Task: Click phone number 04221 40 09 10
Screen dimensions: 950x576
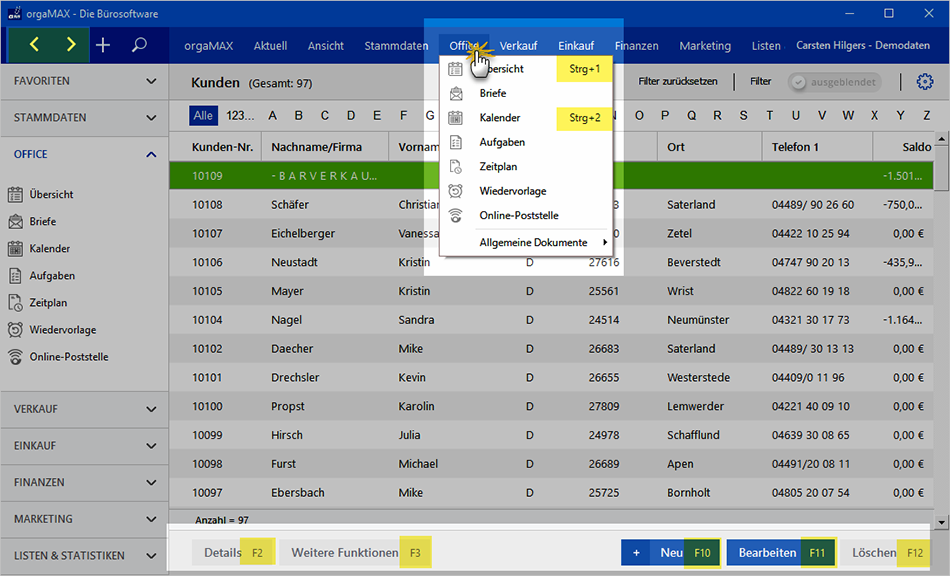Action: [811, 406]
